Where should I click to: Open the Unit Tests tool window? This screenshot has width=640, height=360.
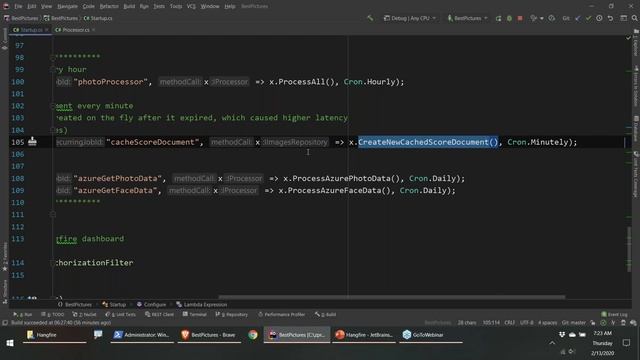[120, 314]
